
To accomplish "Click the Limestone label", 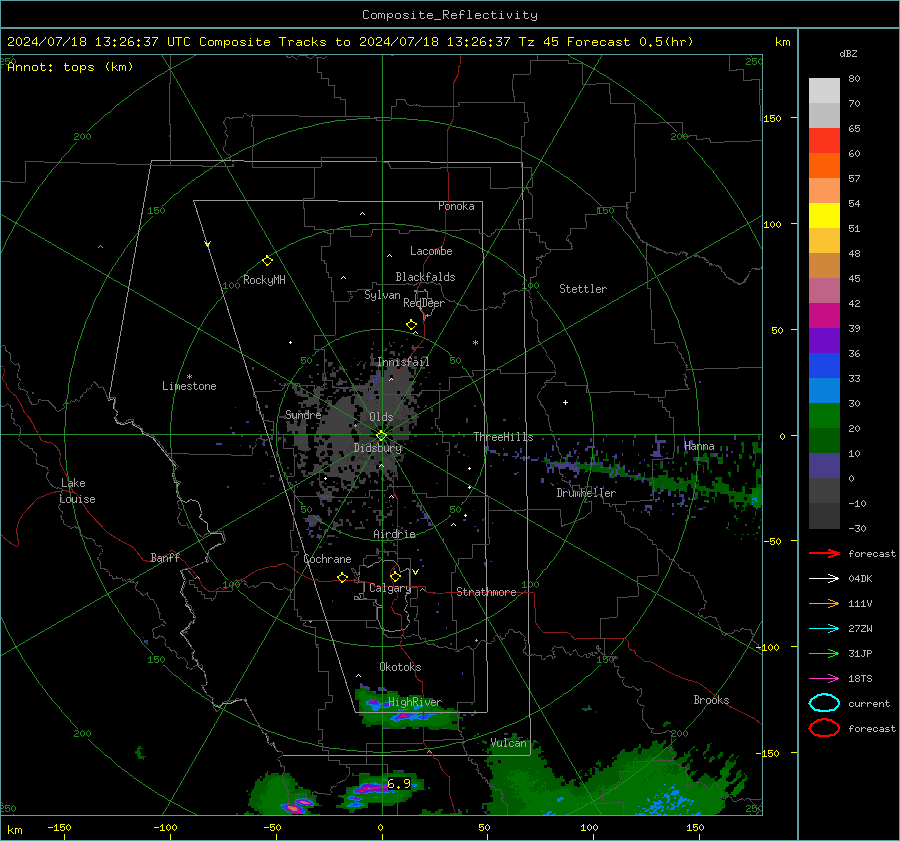I will [x=189, y=386].
